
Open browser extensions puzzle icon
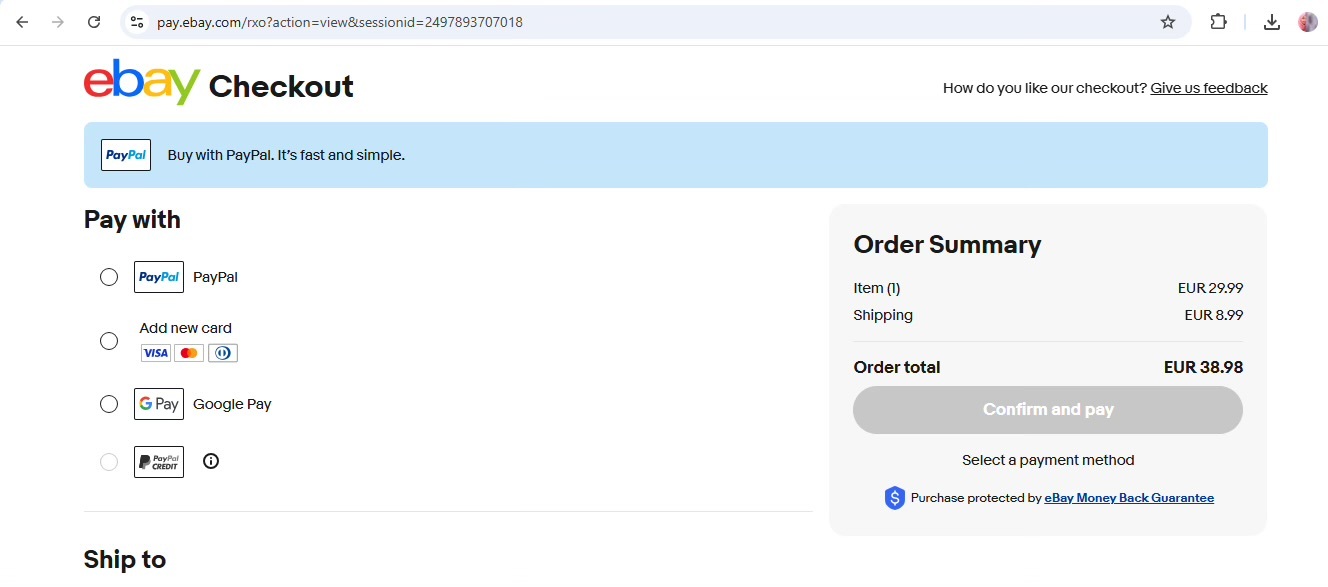(x=1218, y=22)
